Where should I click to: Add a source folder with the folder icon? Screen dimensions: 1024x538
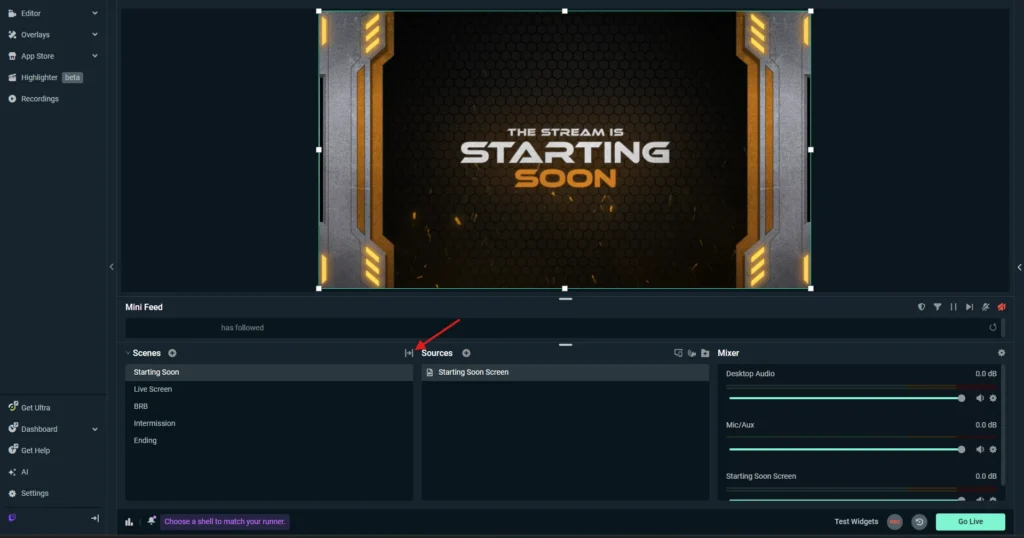click(705, 353)
